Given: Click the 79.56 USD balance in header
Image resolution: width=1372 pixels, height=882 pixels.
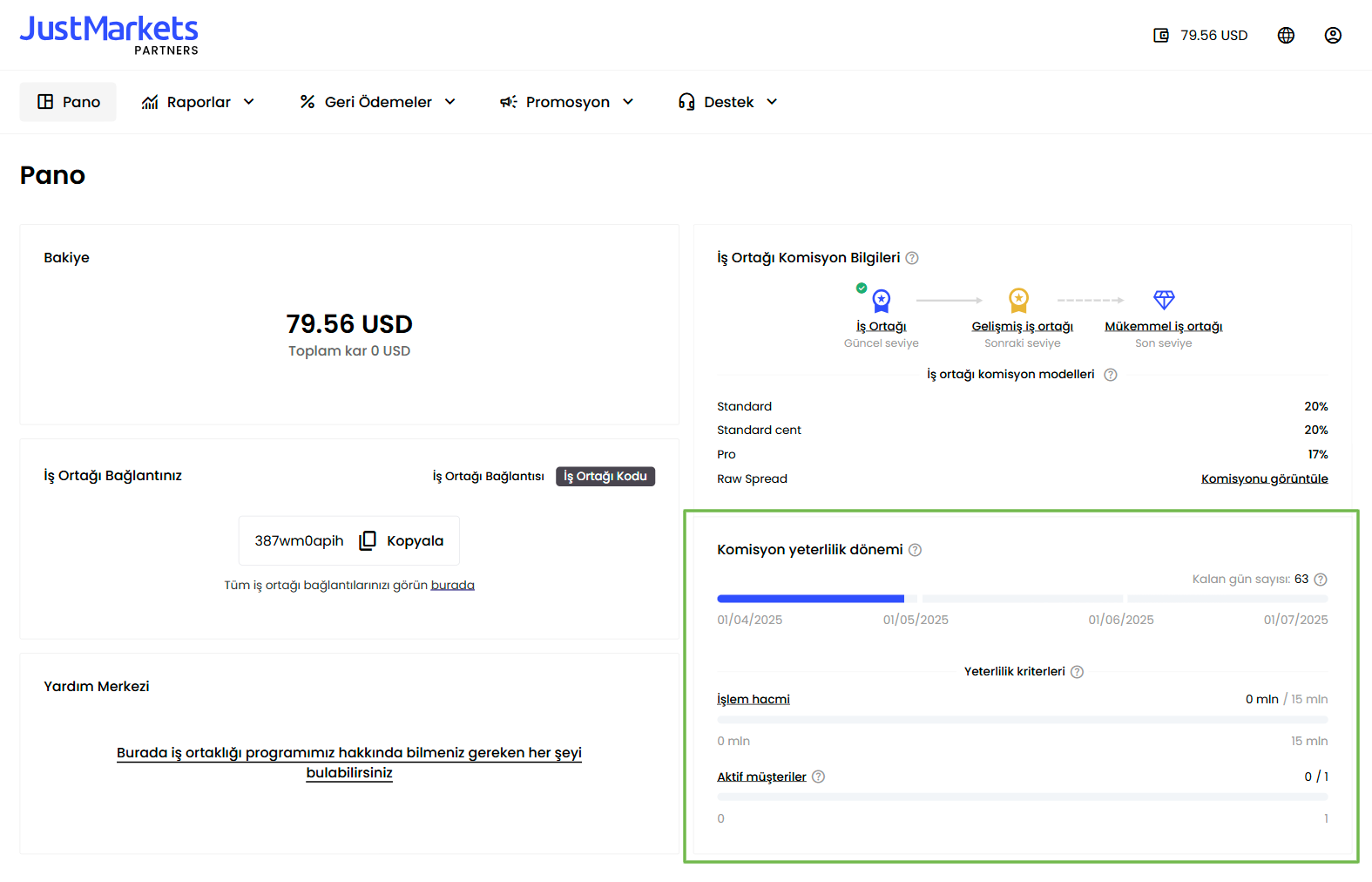Looking at the screenshot, I should point(1214,36).
